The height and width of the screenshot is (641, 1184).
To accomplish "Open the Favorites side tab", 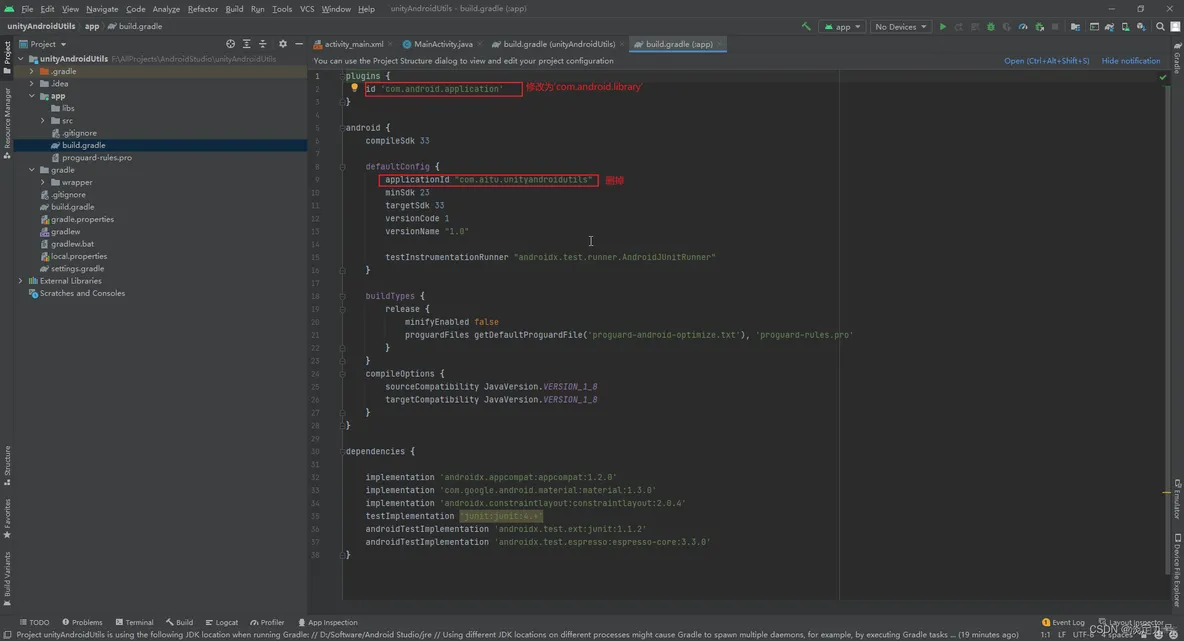I will click(7, 518).
